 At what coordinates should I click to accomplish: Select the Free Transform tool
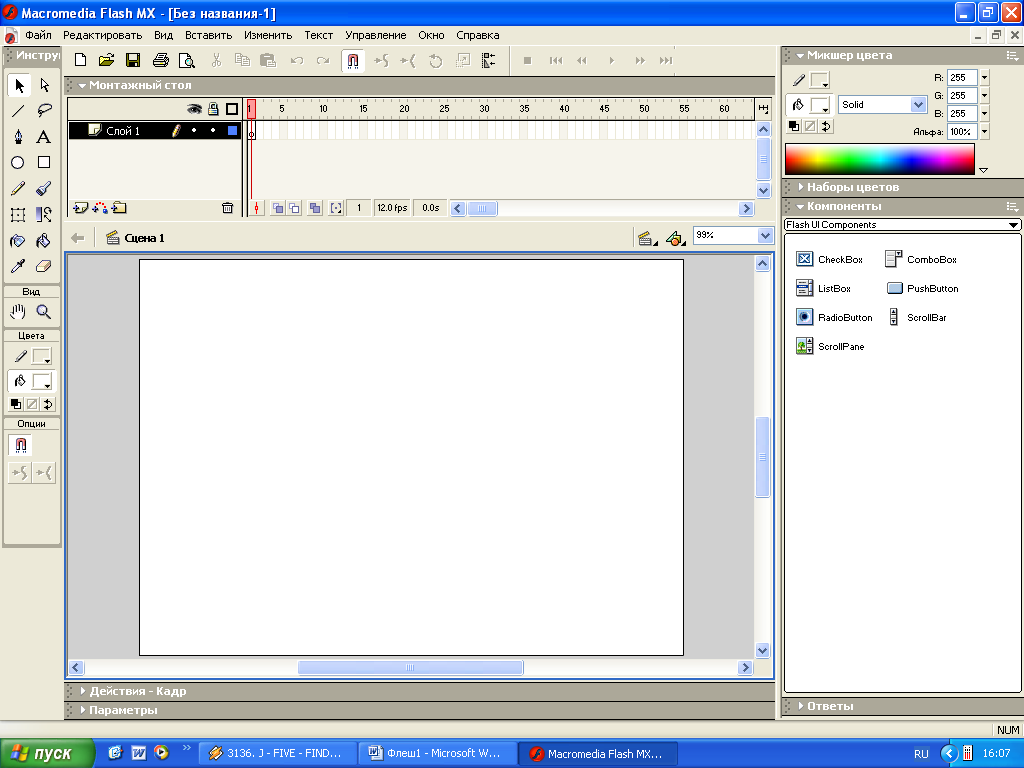point(18,215)
